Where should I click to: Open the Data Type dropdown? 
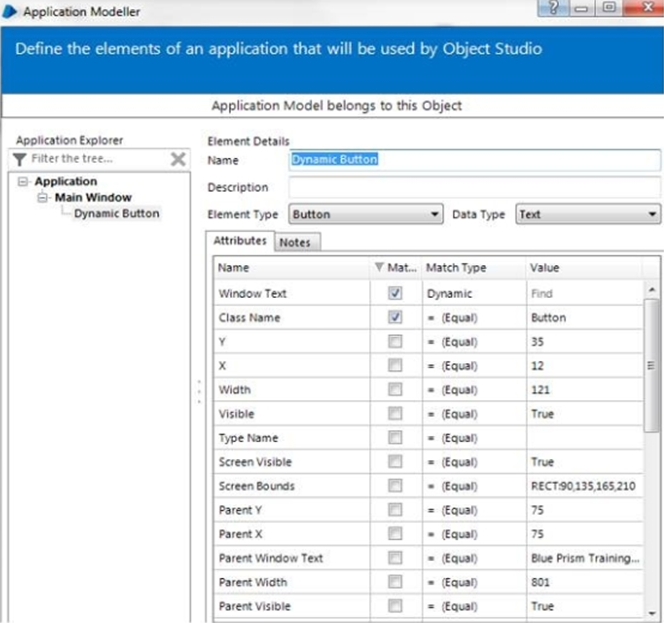(653, 214)
